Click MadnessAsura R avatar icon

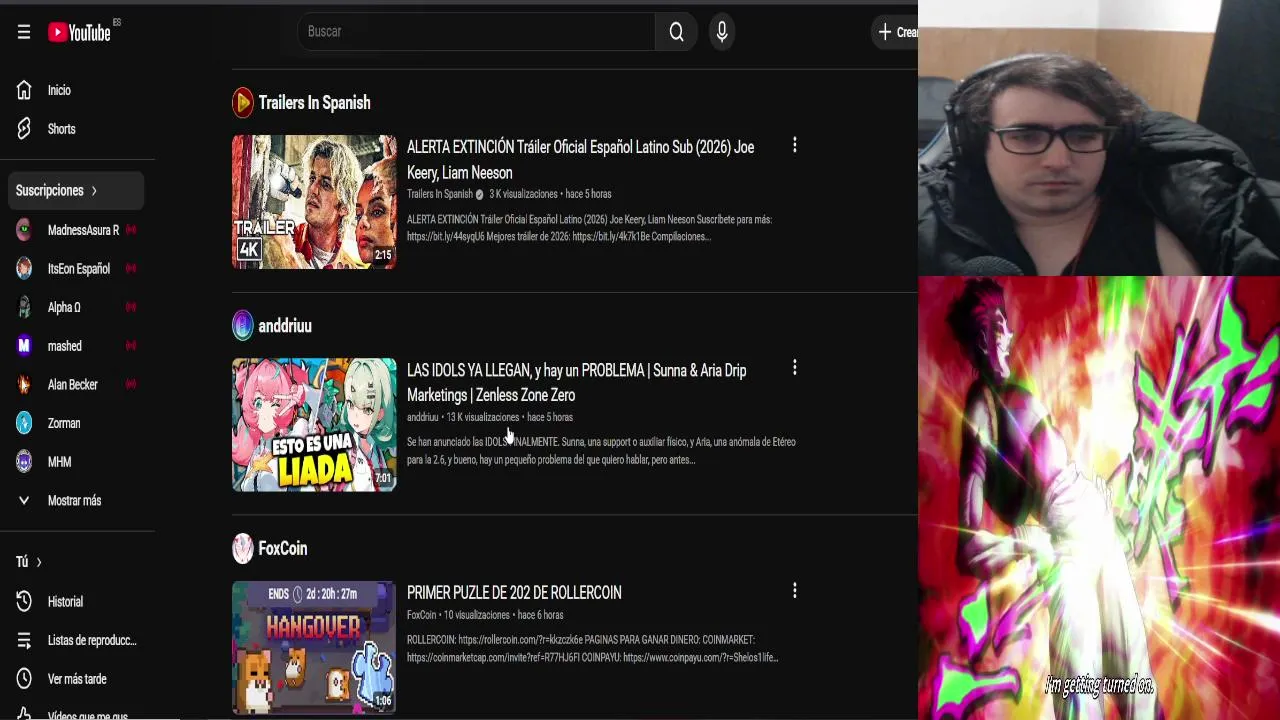click(x=24, y=230)
